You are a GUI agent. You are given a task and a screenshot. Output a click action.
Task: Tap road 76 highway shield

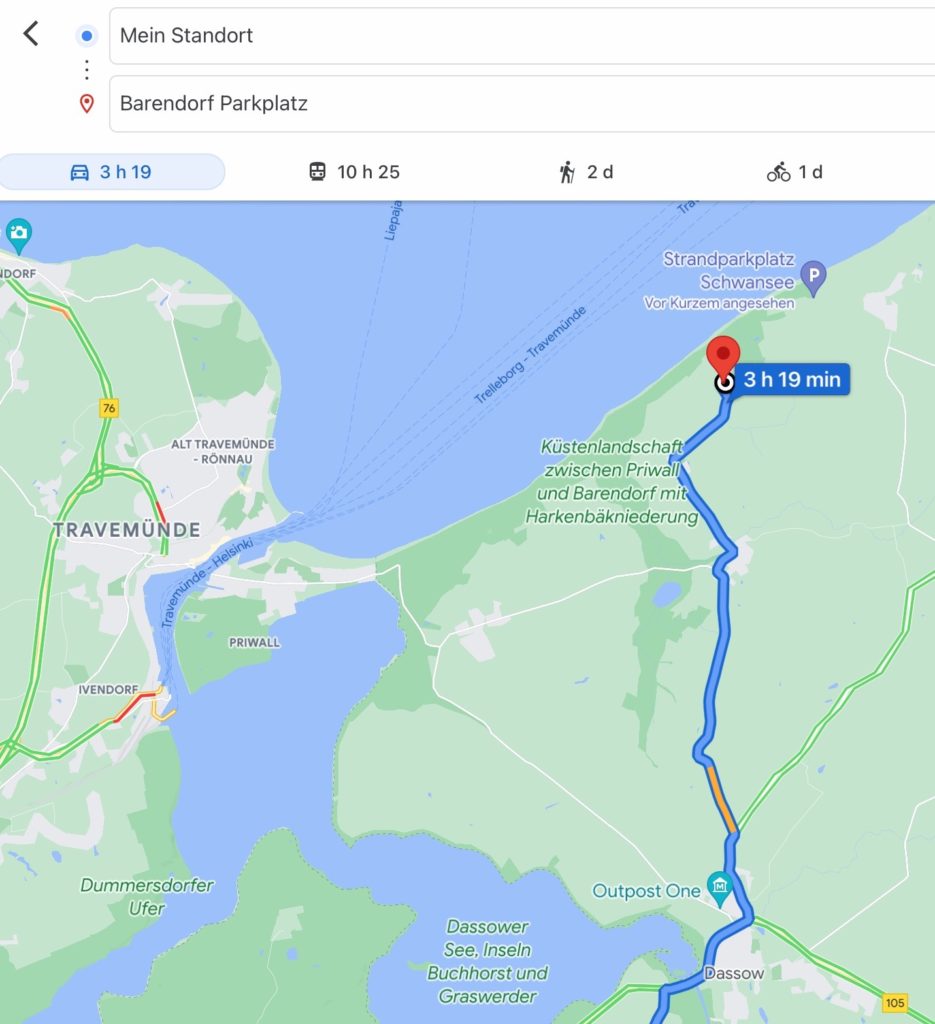coord(109,408)
